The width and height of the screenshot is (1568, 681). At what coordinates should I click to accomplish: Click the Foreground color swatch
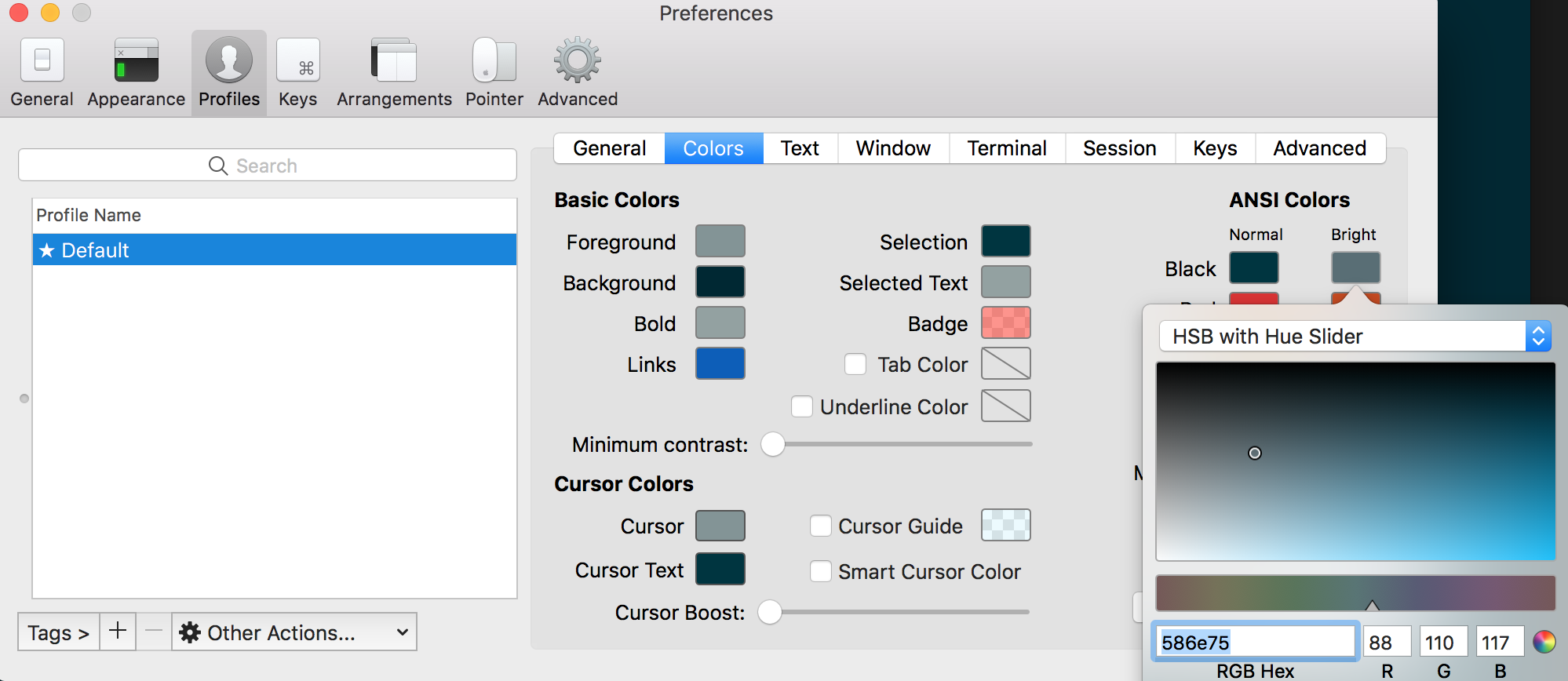tap(720, 241)
